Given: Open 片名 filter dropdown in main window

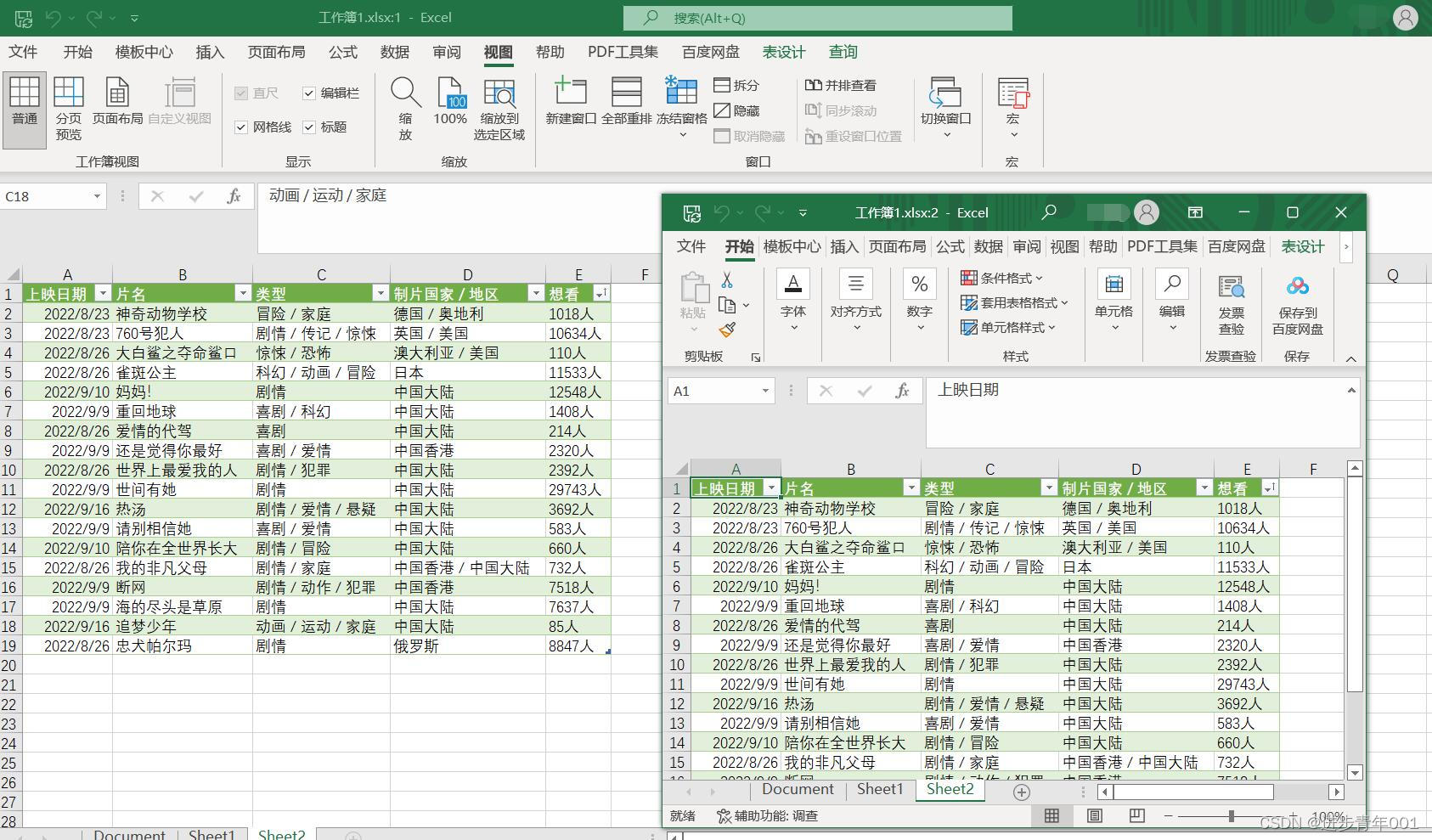Looking at the screenshot, I should (x=242, y=293).
